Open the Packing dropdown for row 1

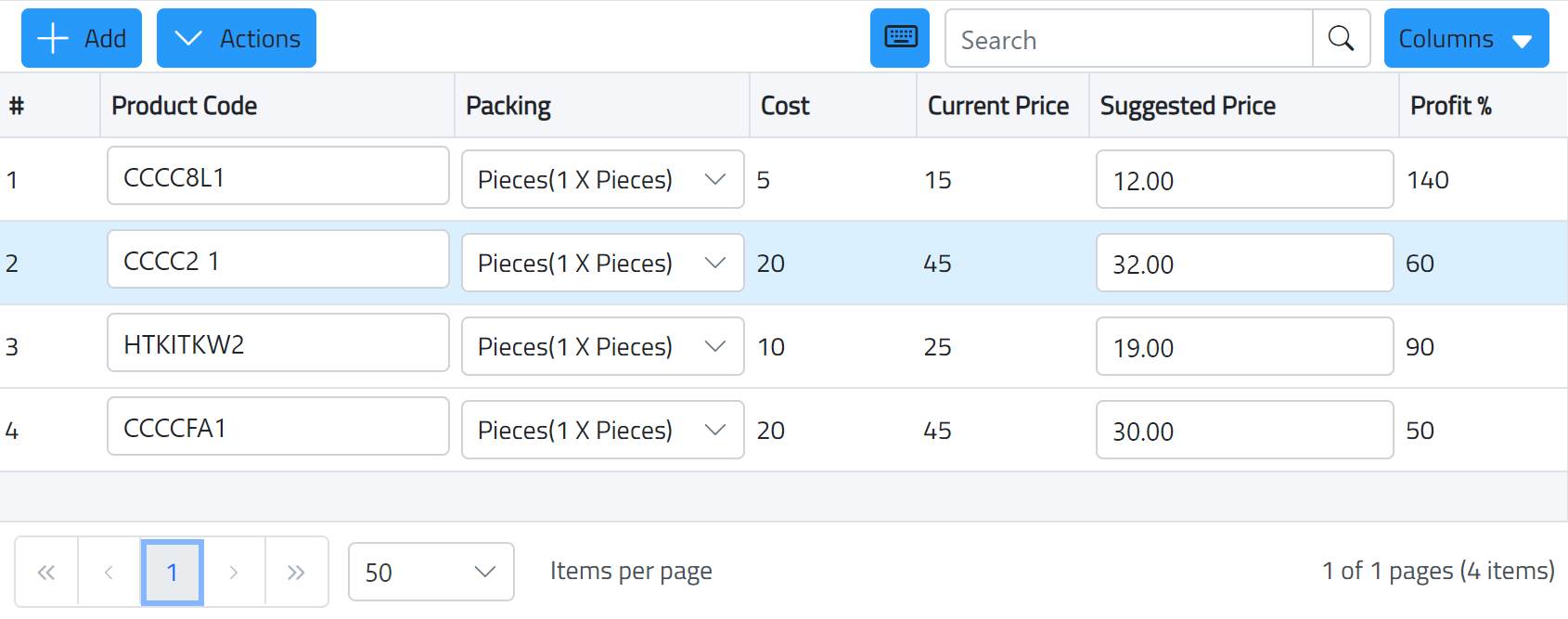[714, 179]
